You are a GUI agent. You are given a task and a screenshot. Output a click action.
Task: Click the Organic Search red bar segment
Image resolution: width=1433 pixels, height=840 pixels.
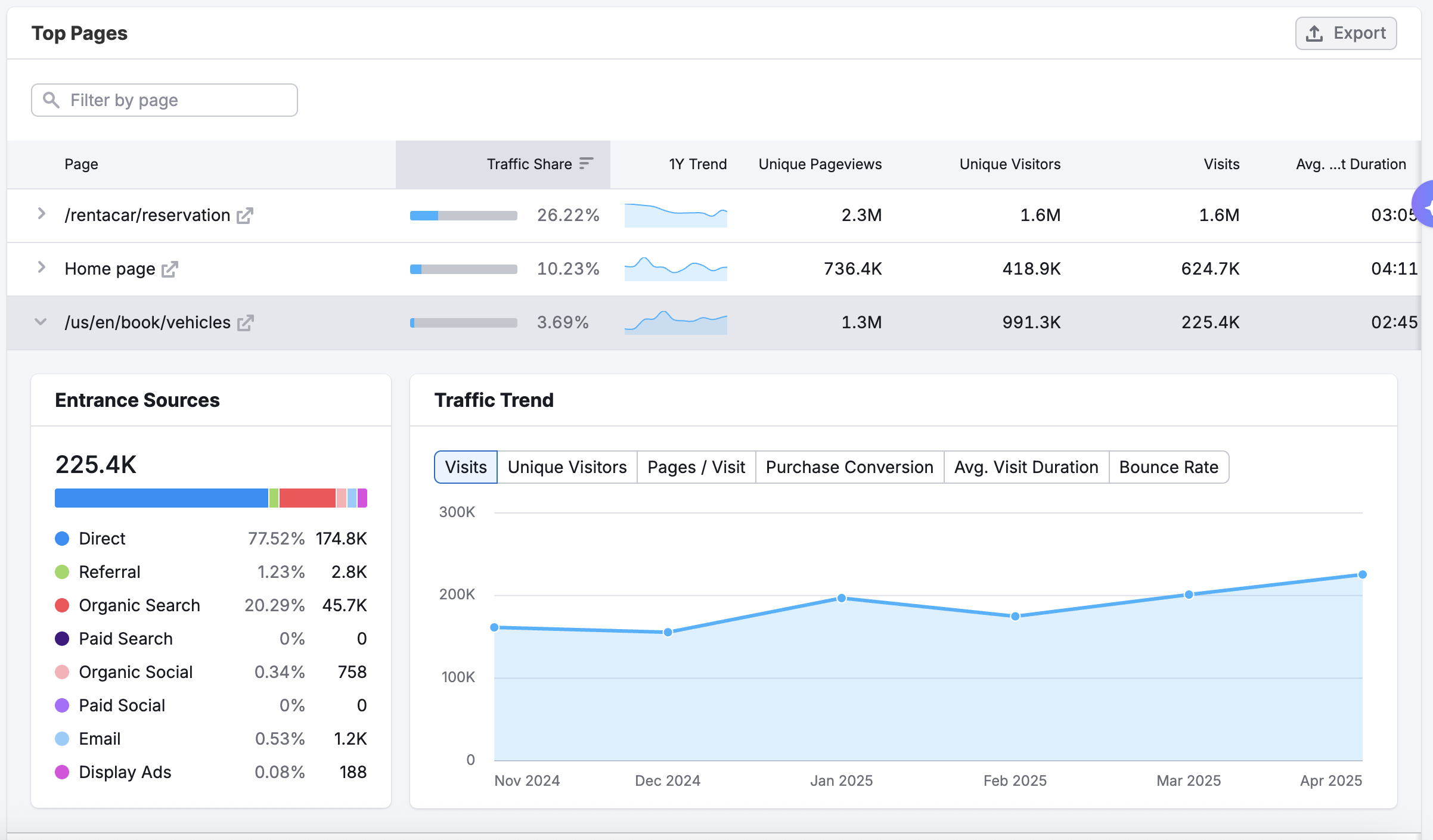pyautogui.click(x=307, y=498)
